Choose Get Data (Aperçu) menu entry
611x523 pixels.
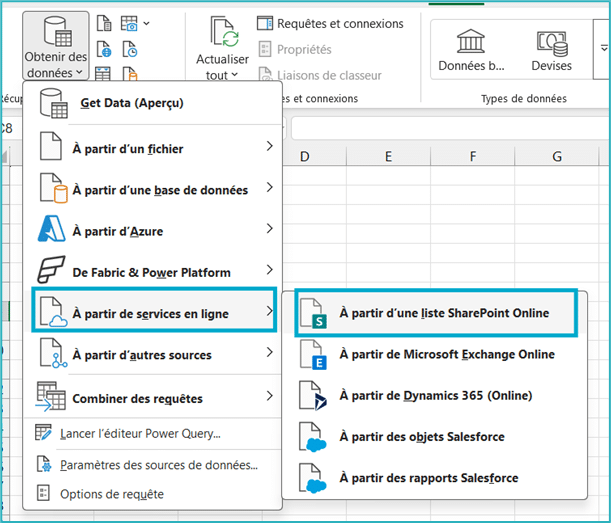point(152,103)
